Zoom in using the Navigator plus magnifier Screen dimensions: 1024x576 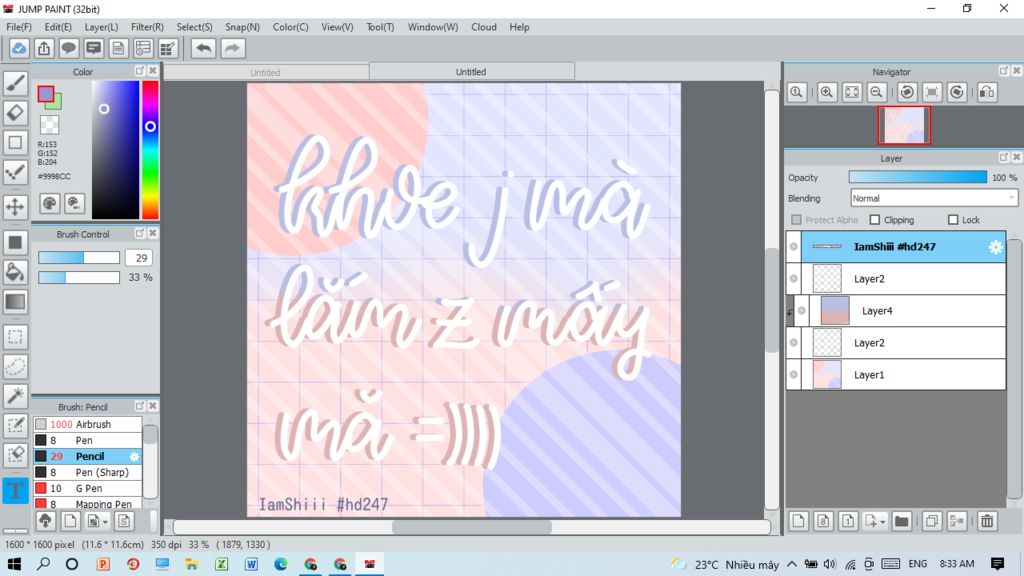pos(827,92)
